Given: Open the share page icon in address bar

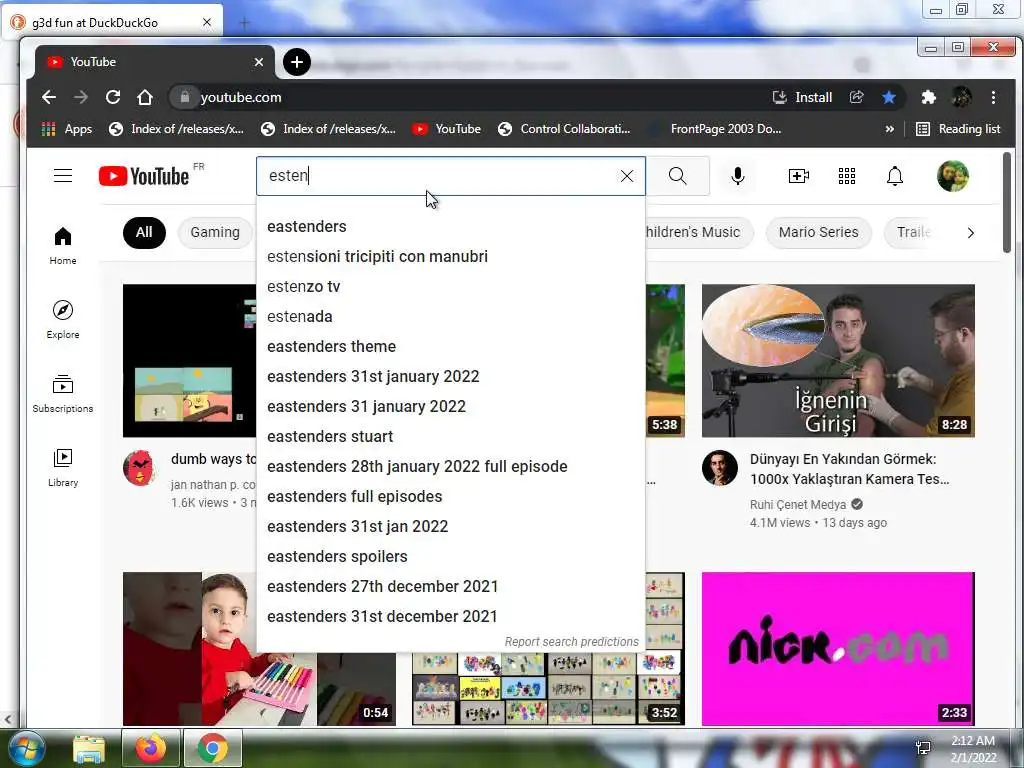Looking at the screenshot, I should 857,97.
